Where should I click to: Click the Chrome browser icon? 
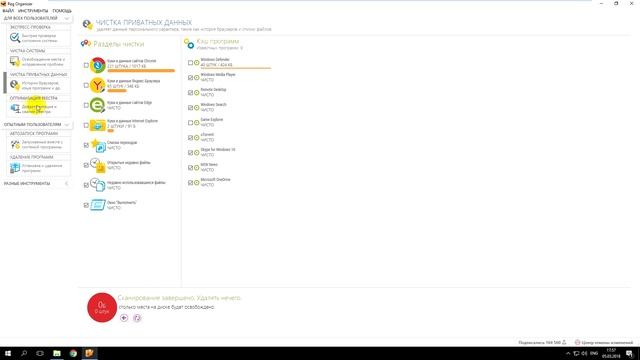pos(98,65)
